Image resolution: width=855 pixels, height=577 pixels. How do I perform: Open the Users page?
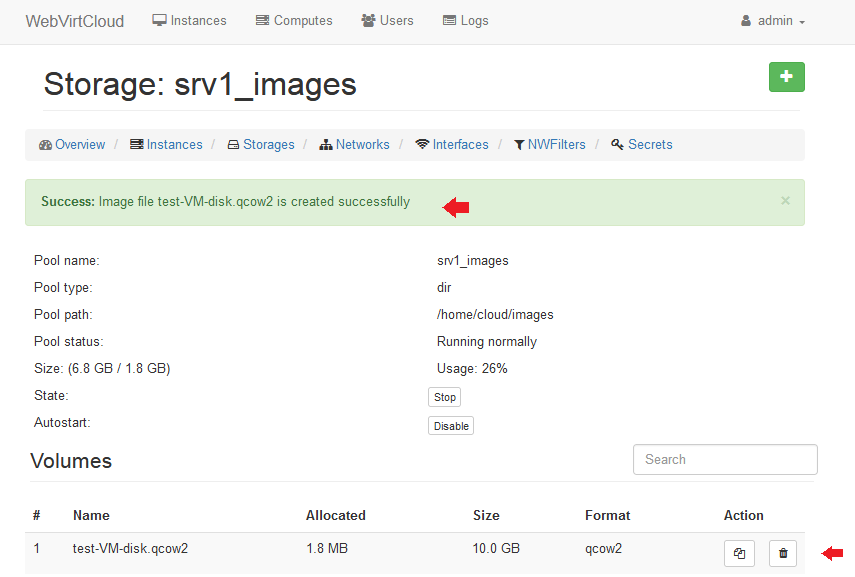pyautogui.click(x=387, y=21)
